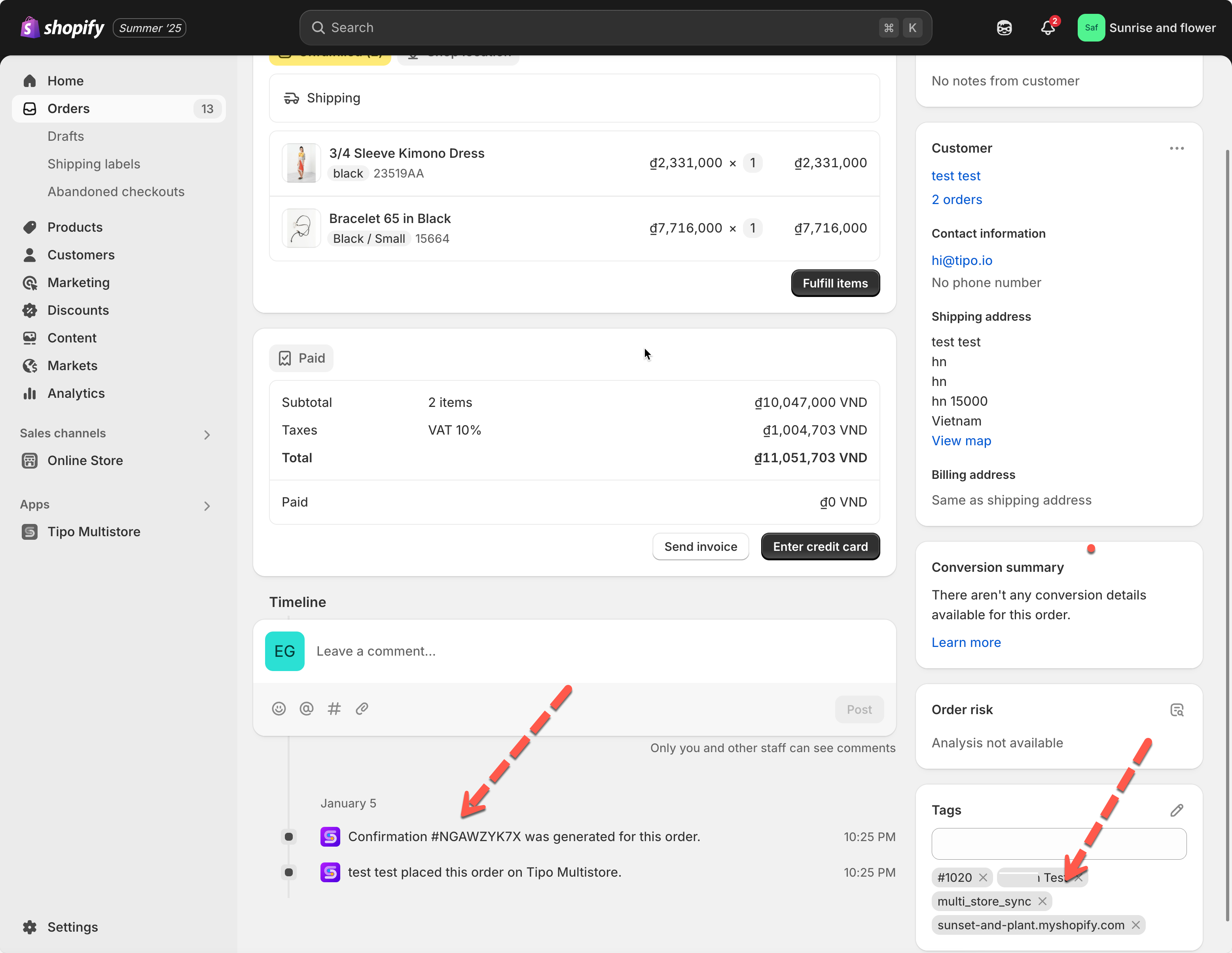Click the hashtag reference icon
Viewport: 1232px width, 953px height.
334,709
